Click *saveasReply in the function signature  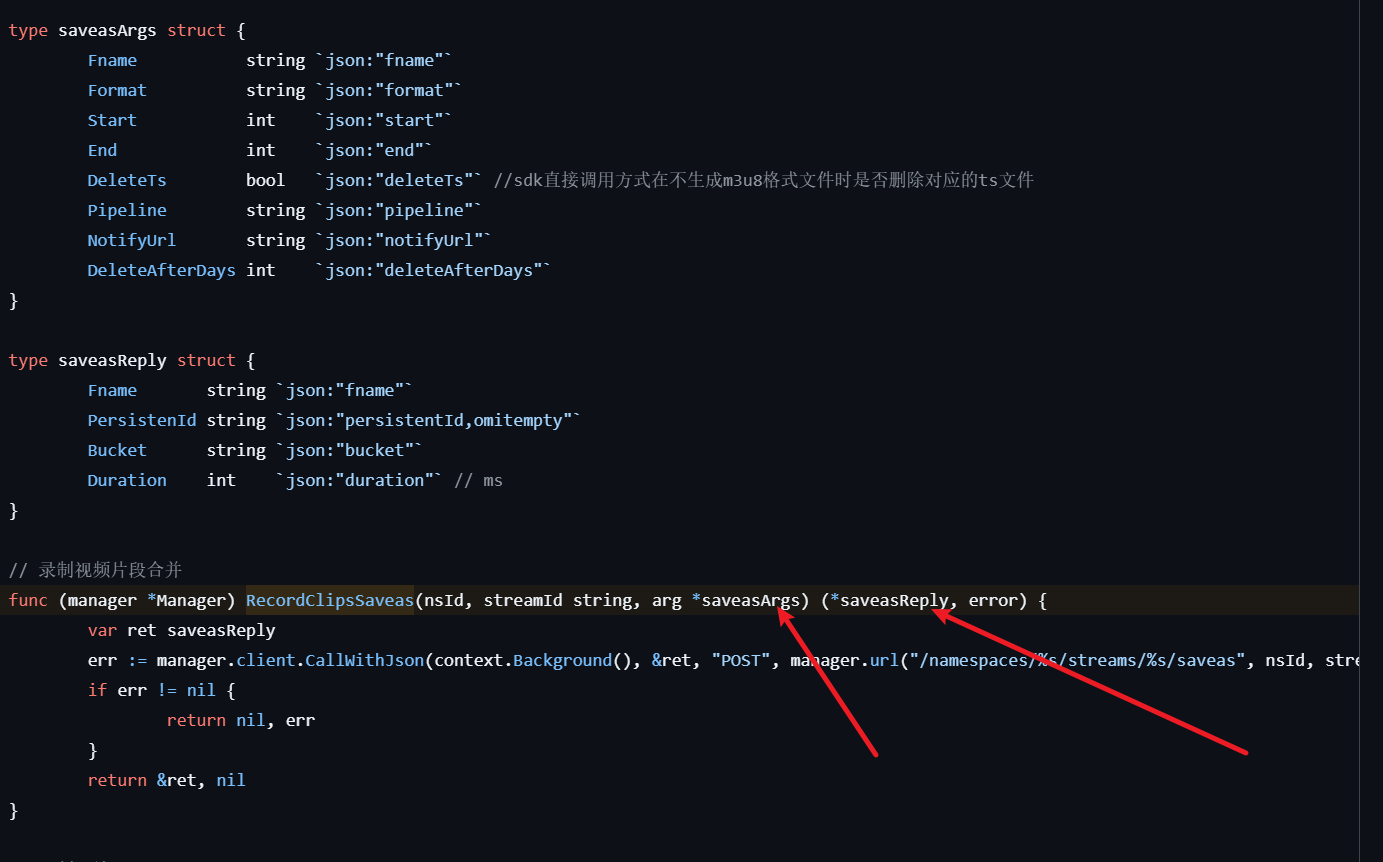[x=889, y=600]
